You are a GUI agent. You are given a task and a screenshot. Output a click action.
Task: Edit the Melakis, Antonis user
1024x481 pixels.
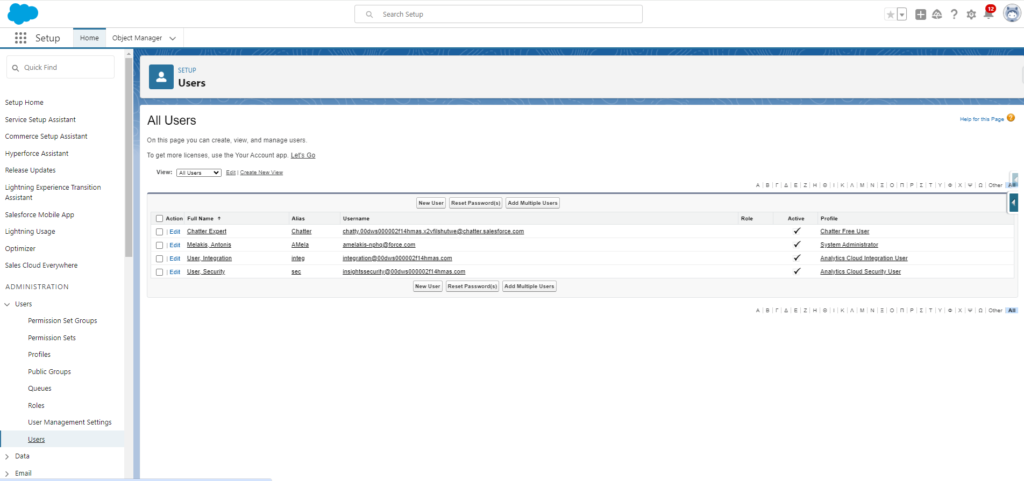pyautogui.click(x=175, y=245)
